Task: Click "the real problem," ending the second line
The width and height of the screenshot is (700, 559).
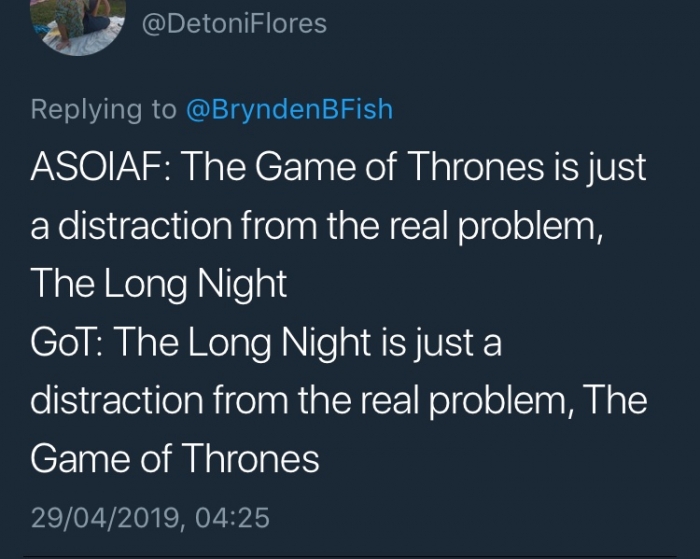Action: point(466,226)
